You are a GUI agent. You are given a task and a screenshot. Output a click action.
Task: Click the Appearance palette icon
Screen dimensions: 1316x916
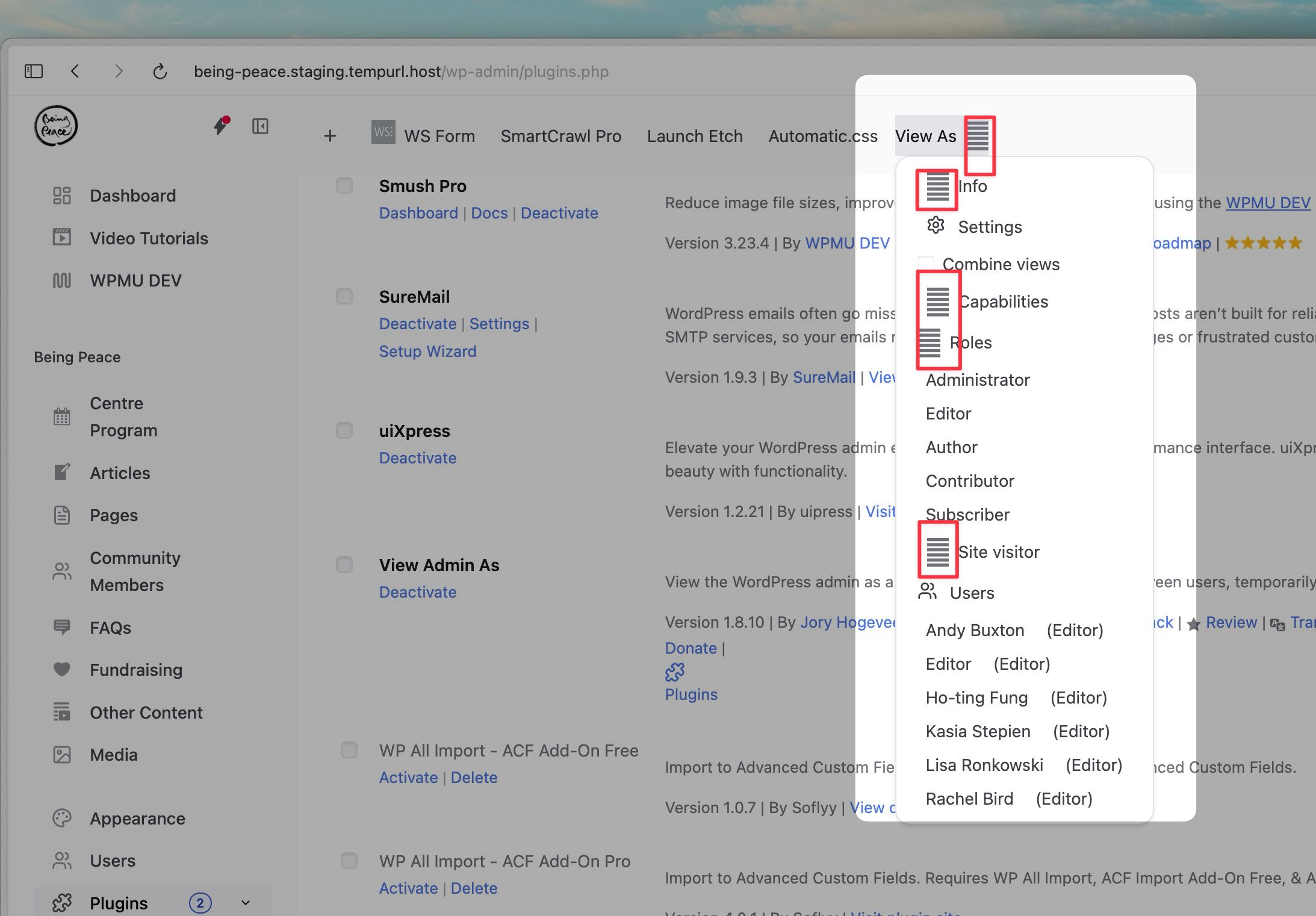click(x=62, y=819)
